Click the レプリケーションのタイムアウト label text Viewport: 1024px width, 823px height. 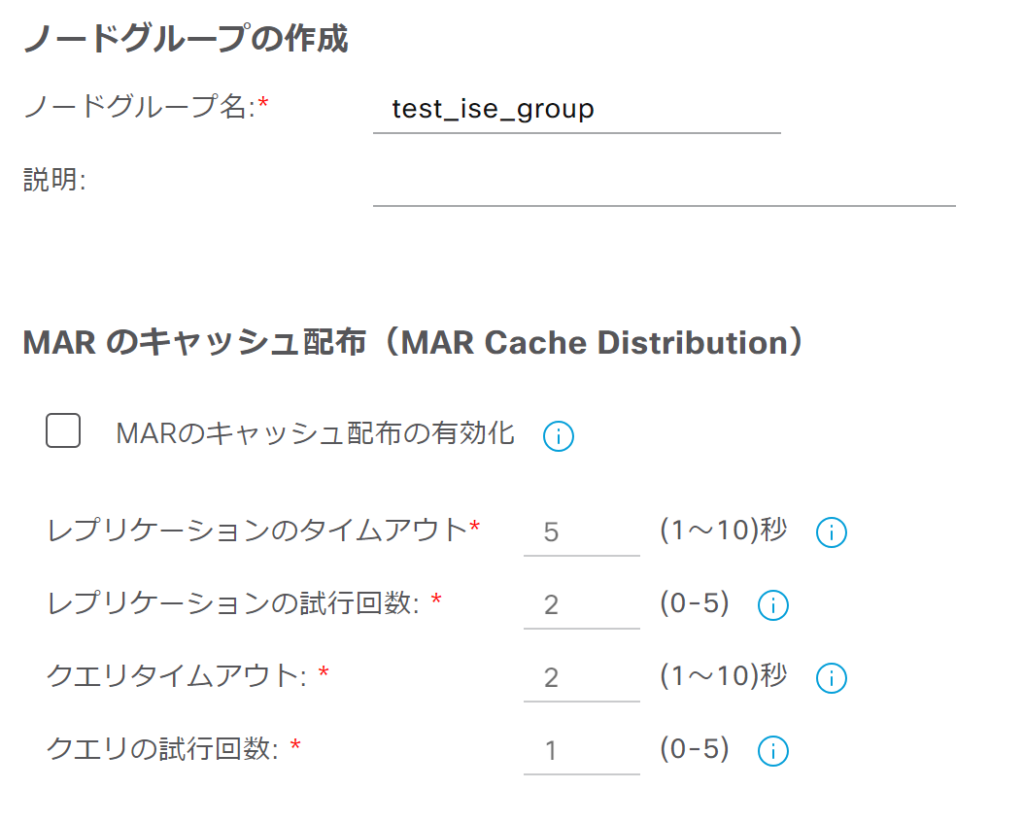[257, 529]
